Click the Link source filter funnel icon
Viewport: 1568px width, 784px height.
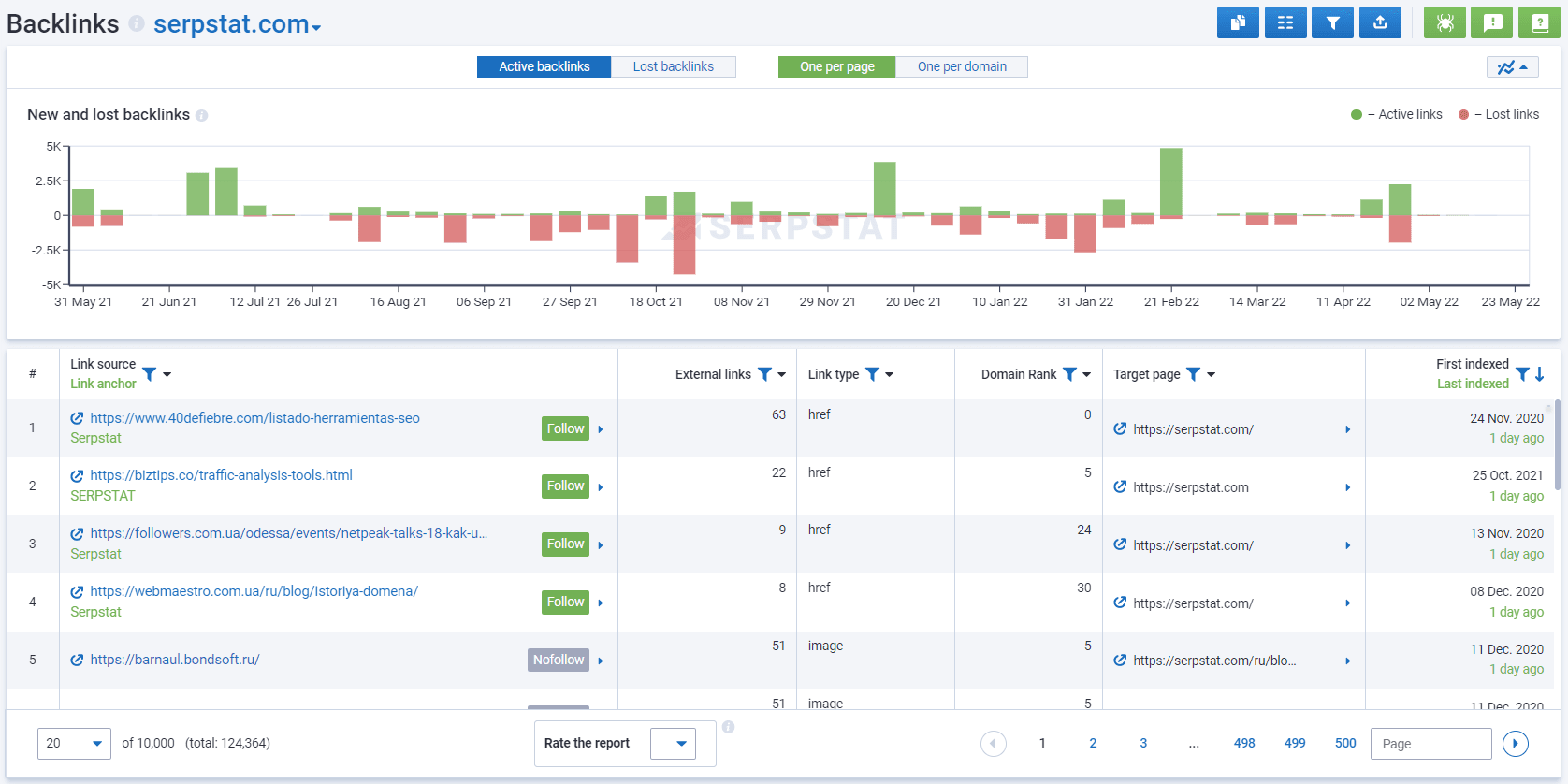coord(149,374)
